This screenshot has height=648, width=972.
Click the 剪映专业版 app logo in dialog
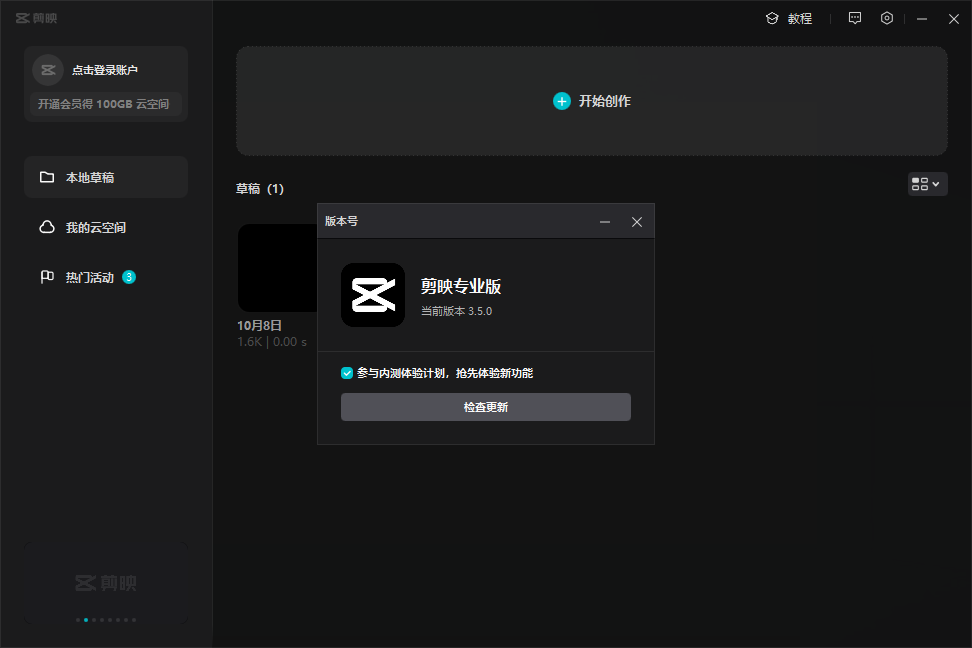[x=373, y=295]
